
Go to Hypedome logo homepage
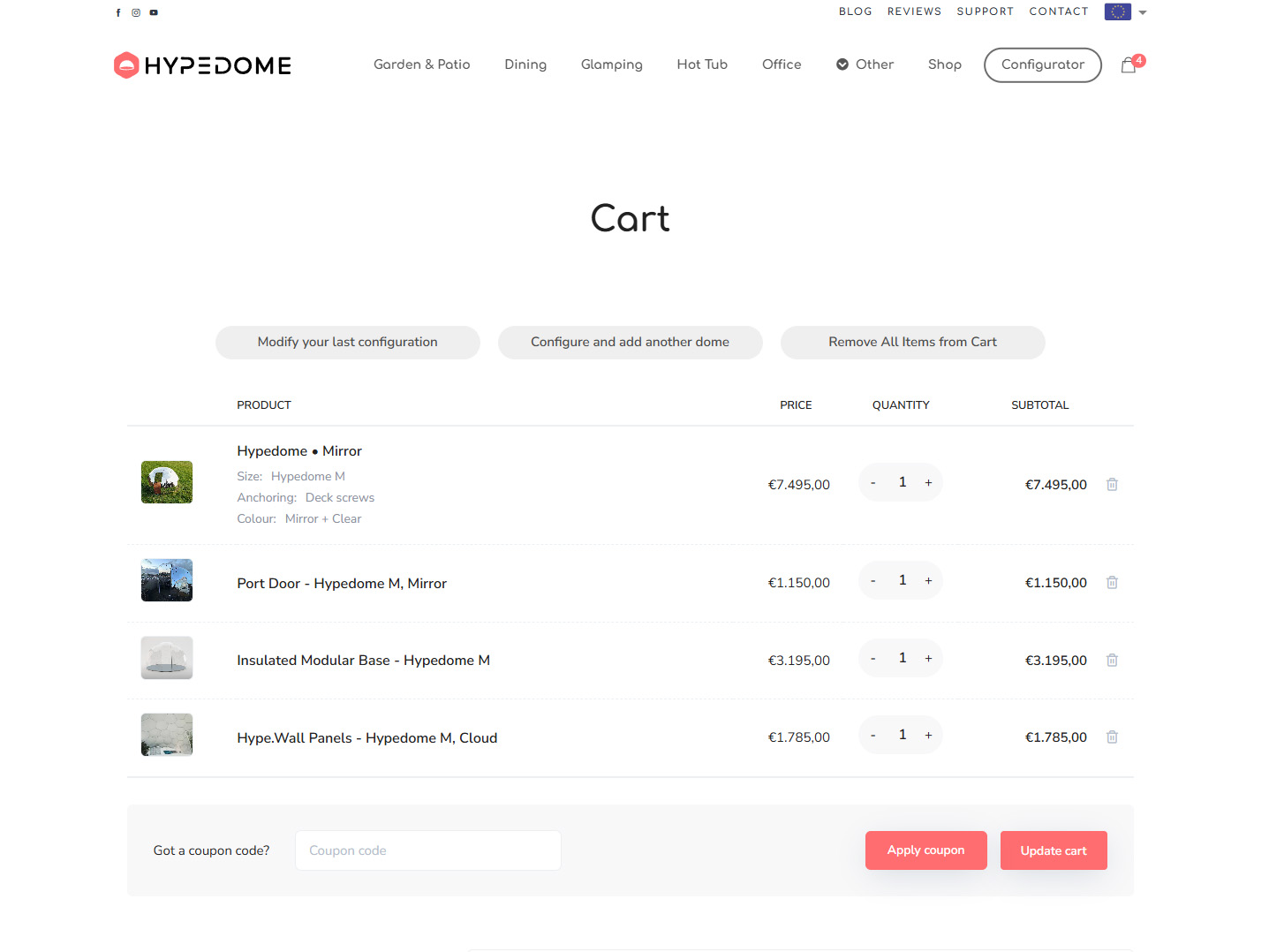202,65
